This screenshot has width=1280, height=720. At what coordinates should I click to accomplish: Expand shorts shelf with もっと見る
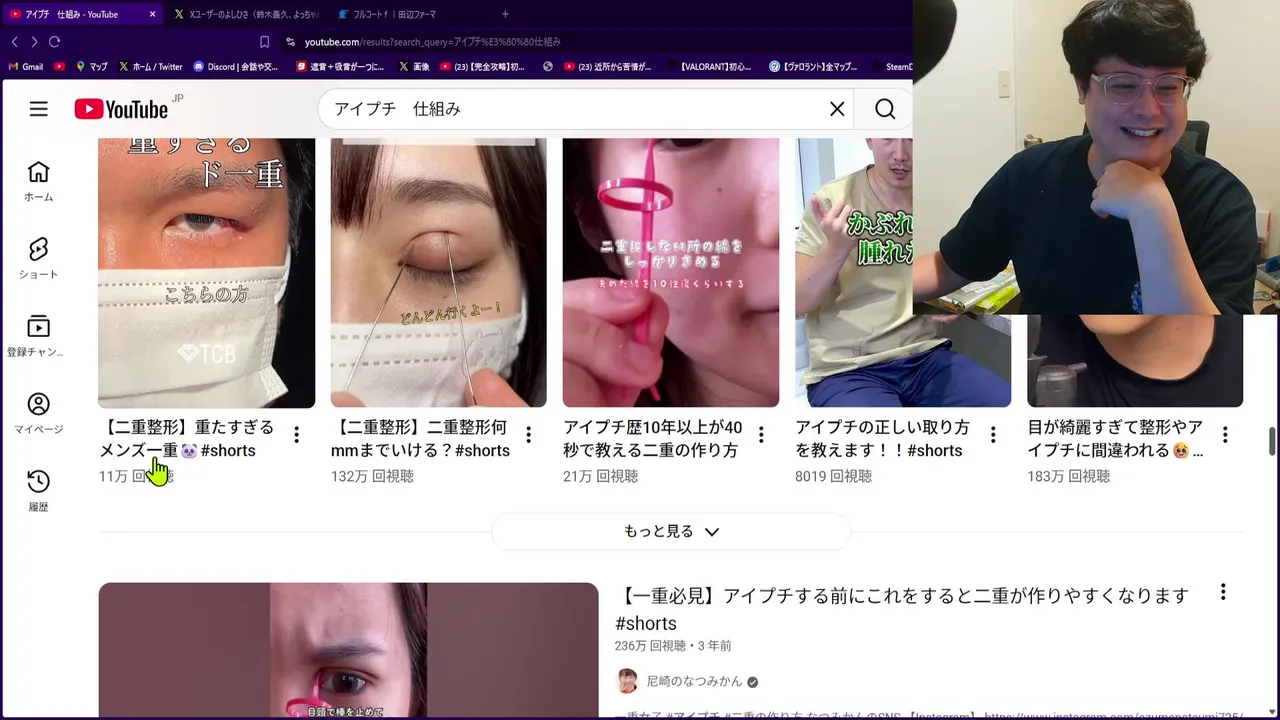671,531
